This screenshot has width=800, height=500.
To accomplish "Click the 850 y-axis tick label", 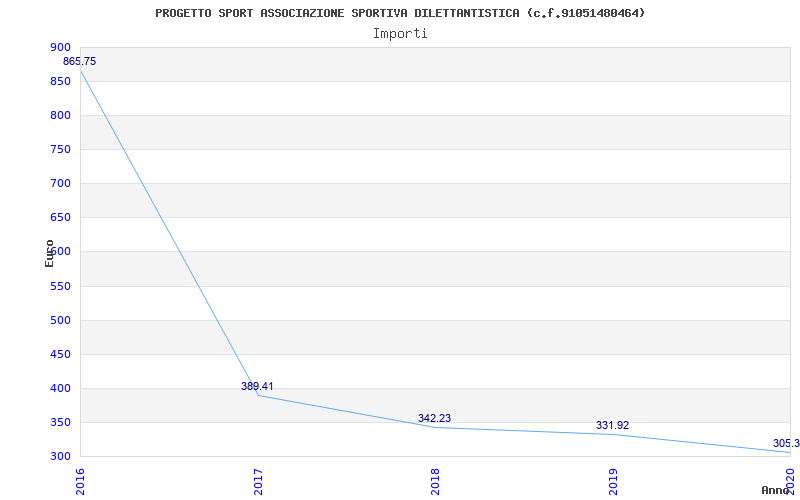I will 60,81.
